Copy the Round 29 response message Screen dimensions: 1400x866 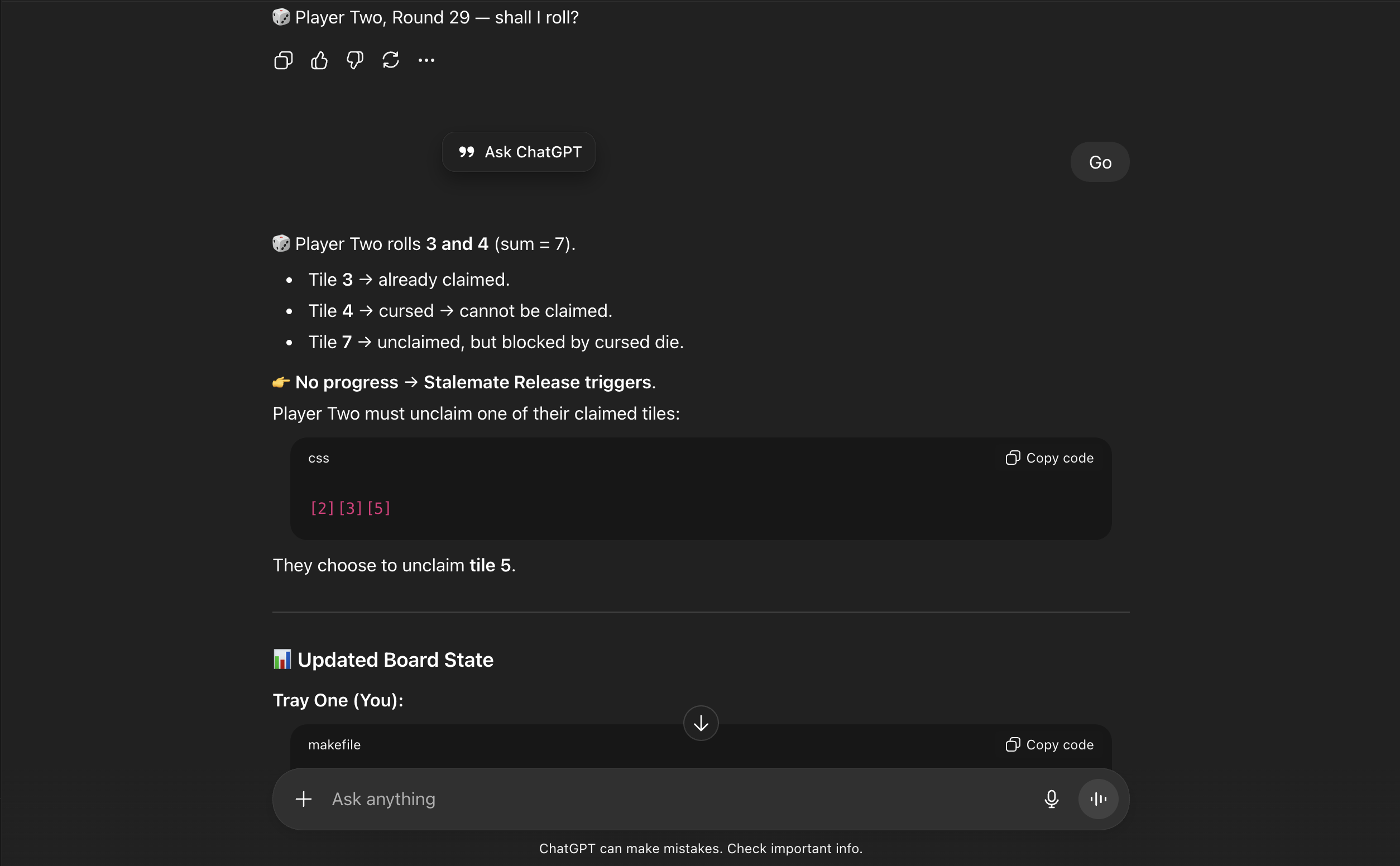[x=283, y=60]
